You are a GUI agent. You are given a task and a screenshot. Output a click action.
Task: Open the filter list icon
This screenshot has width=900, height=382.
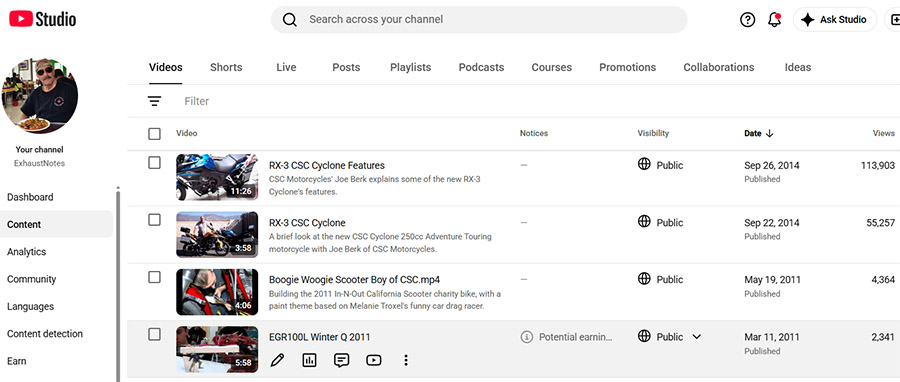click(154, 101)
